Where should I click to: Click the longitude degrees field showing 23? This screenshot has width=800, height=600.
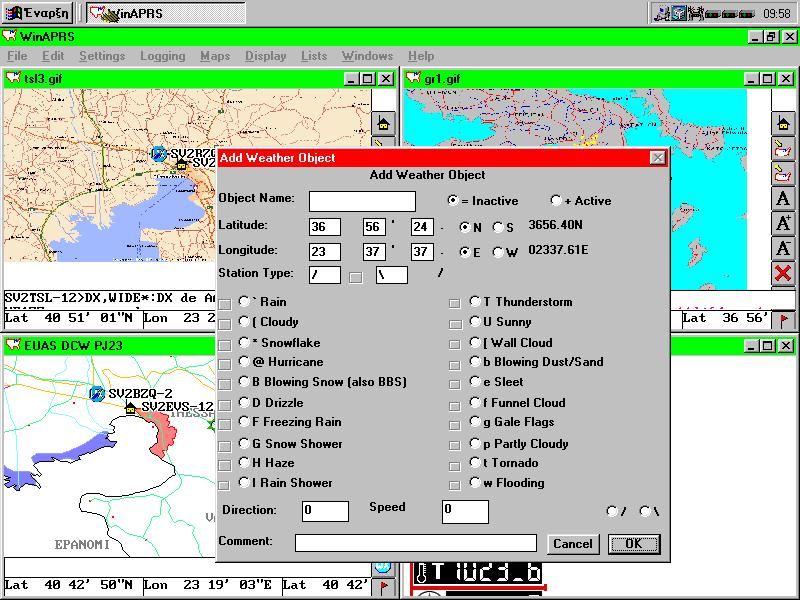pos(325,252)
